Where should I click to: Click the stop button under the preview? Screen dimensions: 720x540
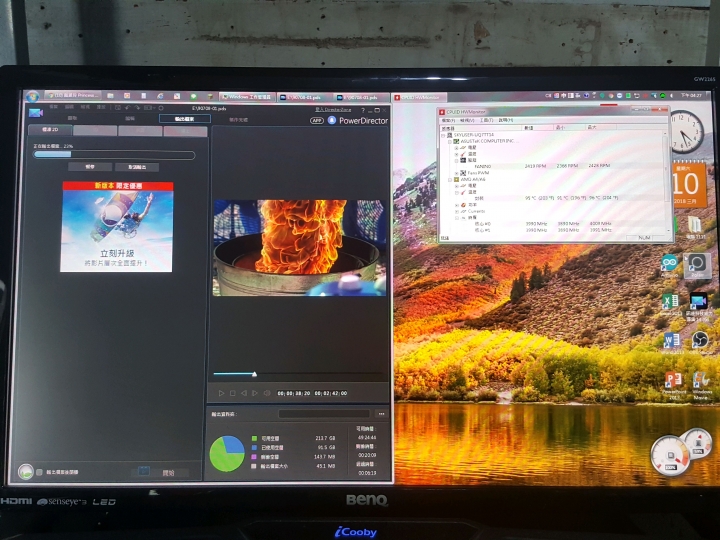coord(233,393)
